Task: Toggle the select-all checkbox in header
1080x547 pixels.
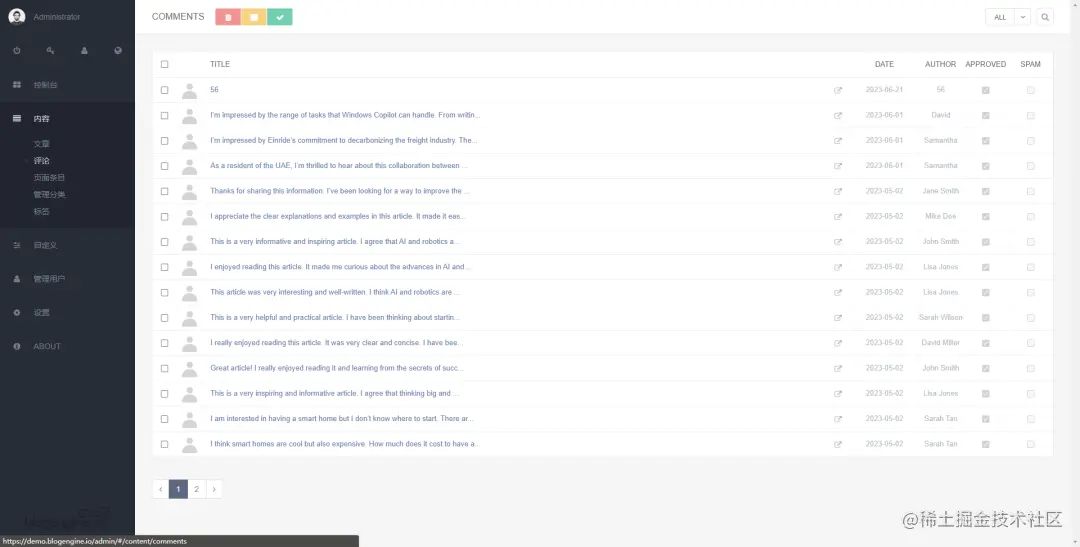Action: (164, 64)
